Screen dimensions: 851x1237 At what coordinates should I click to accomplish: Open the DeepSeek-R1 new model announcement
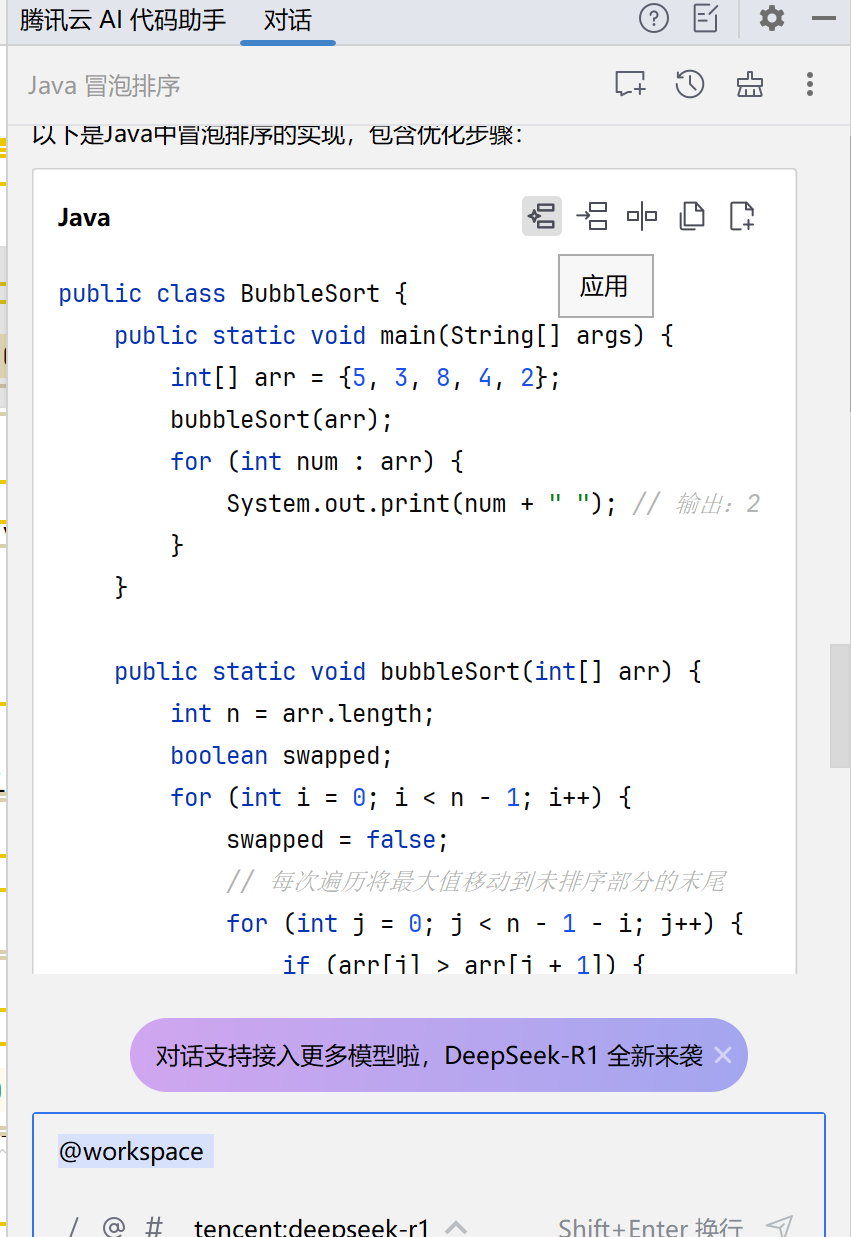pyautogui.click(x=429, y=1055)
